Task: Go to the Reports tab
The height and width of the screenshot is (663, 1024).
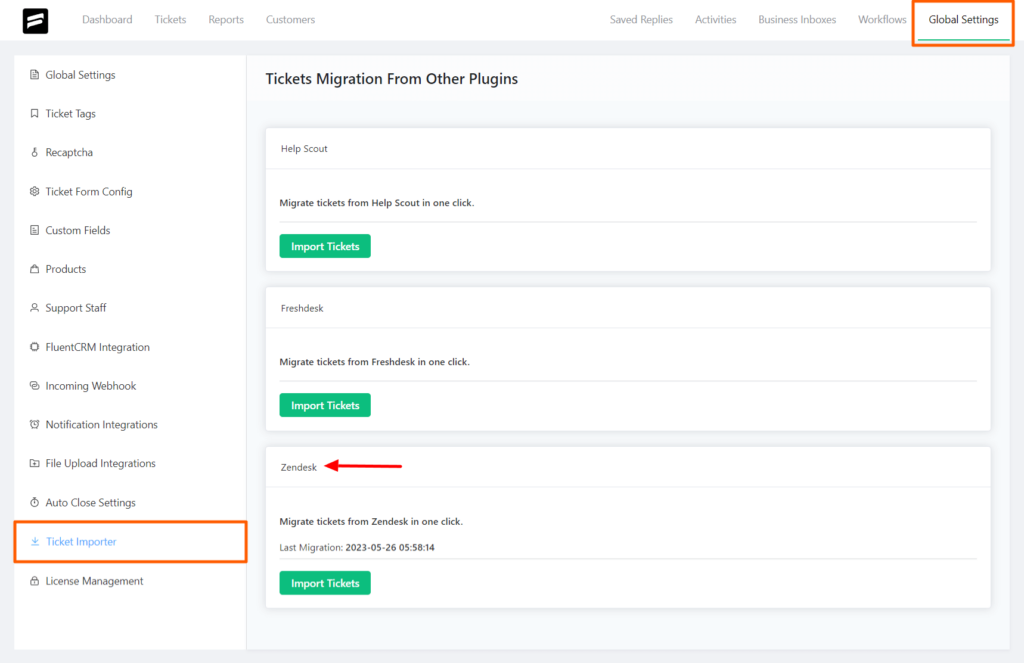Action: coord(226,19)
